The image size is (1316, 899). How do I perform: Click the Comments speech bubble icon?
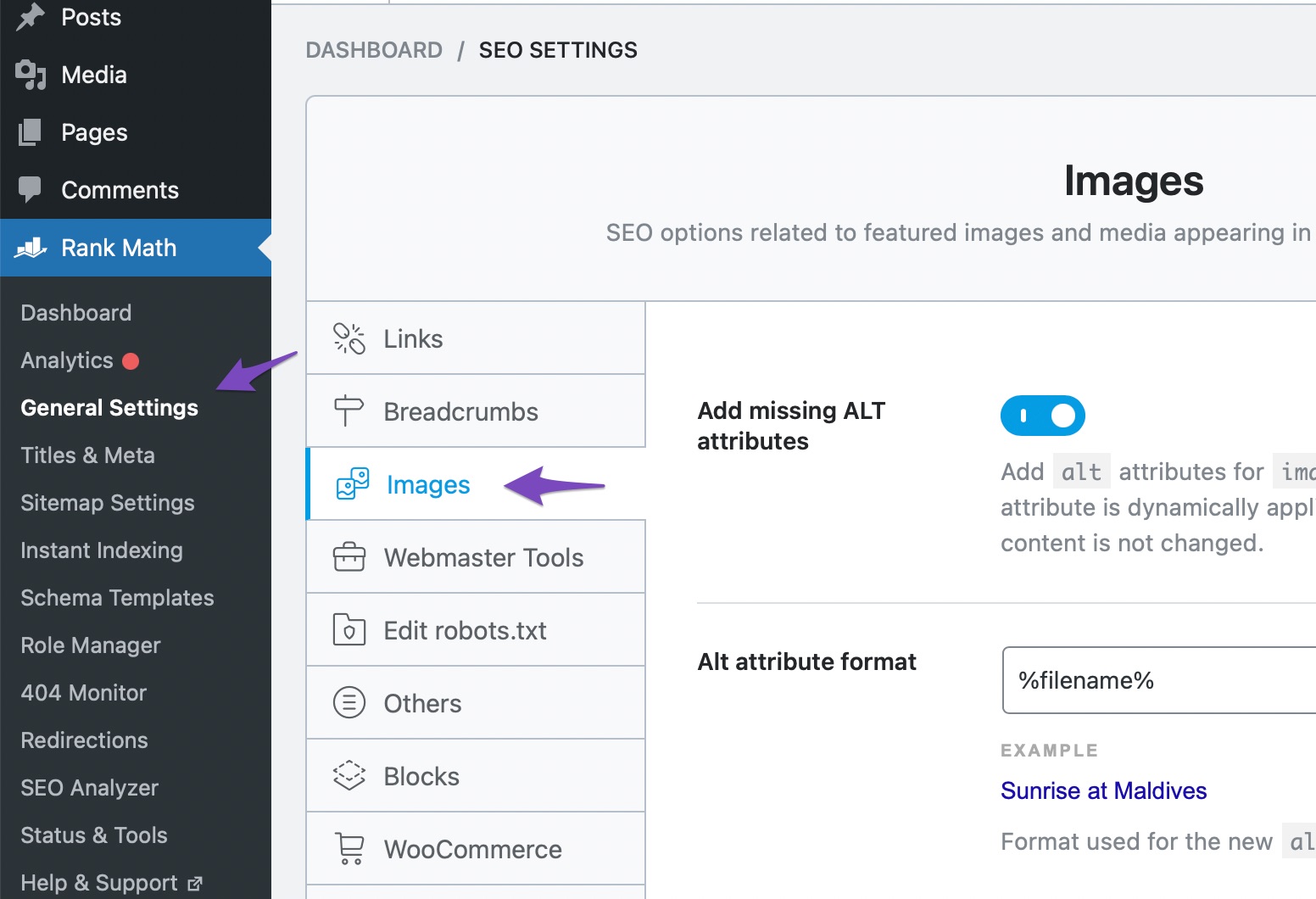[30, 190]
